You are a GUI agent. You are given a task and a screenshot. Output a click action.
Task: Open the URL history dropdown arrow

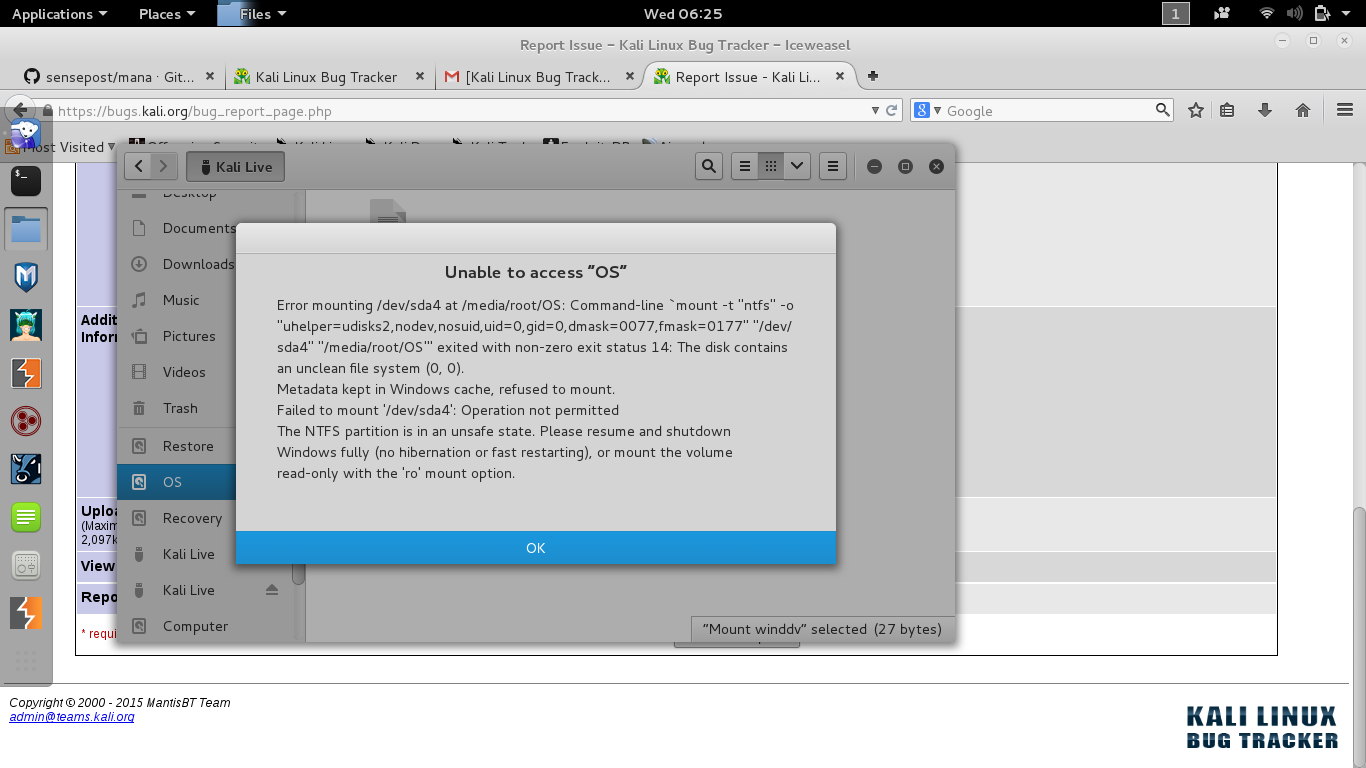coord(876,111)
